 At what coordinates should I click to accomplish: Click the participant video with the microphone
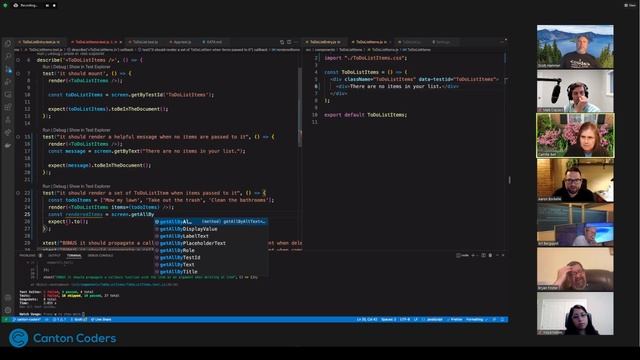(575, 91)
